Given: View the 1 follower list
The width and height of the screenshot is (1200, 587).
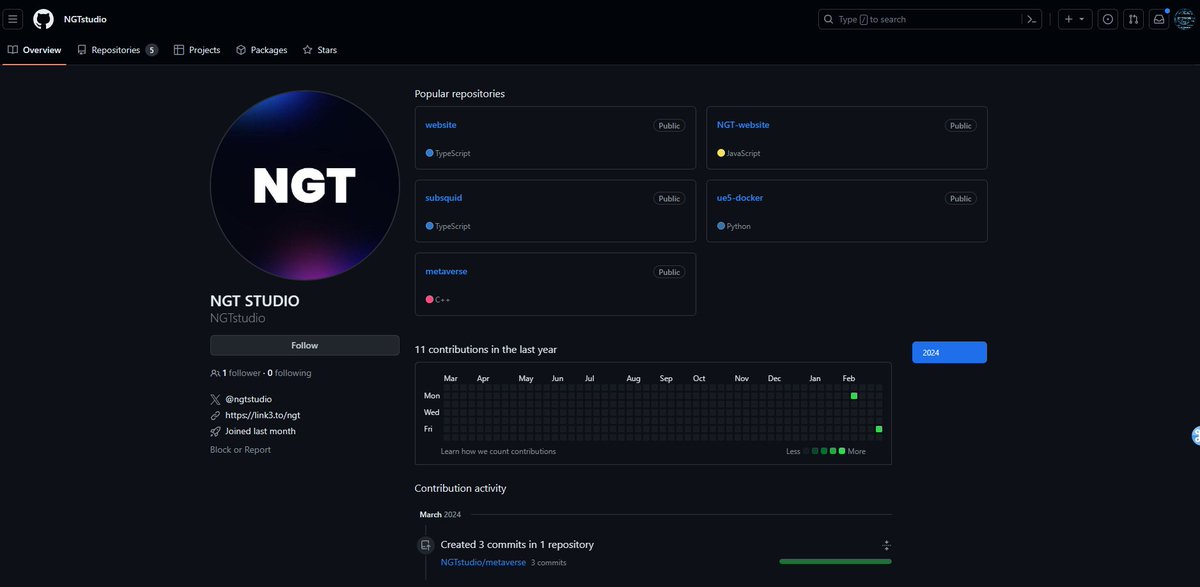Looking at the screenshot, I should point(239,373).
